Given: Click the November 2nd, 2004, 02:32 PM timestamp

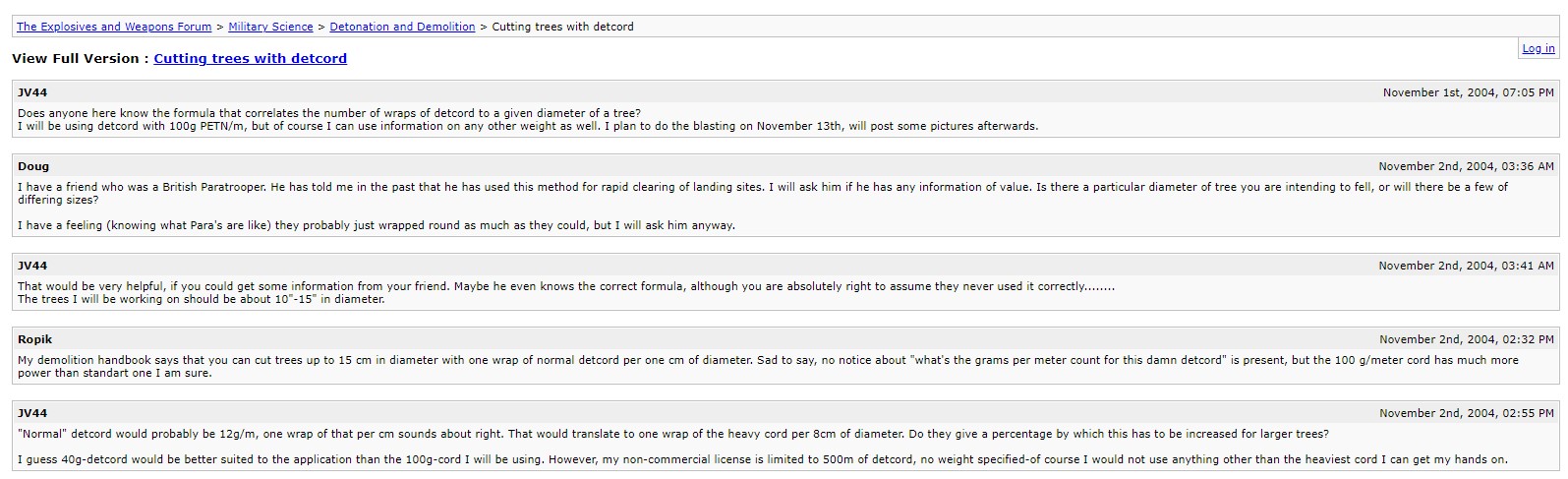Looking at the screenshot, I should pyautogui.click(x=1466, y=339).
